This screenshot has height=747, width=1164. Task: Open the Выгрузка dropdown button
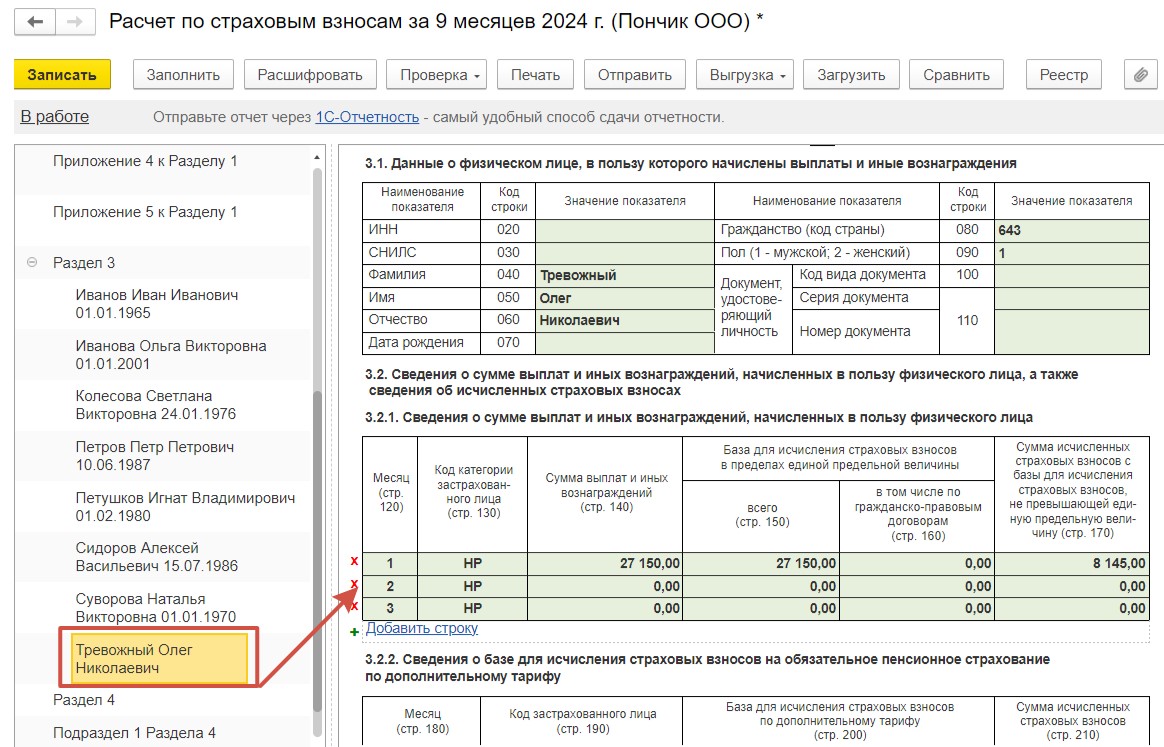(745, 75)
